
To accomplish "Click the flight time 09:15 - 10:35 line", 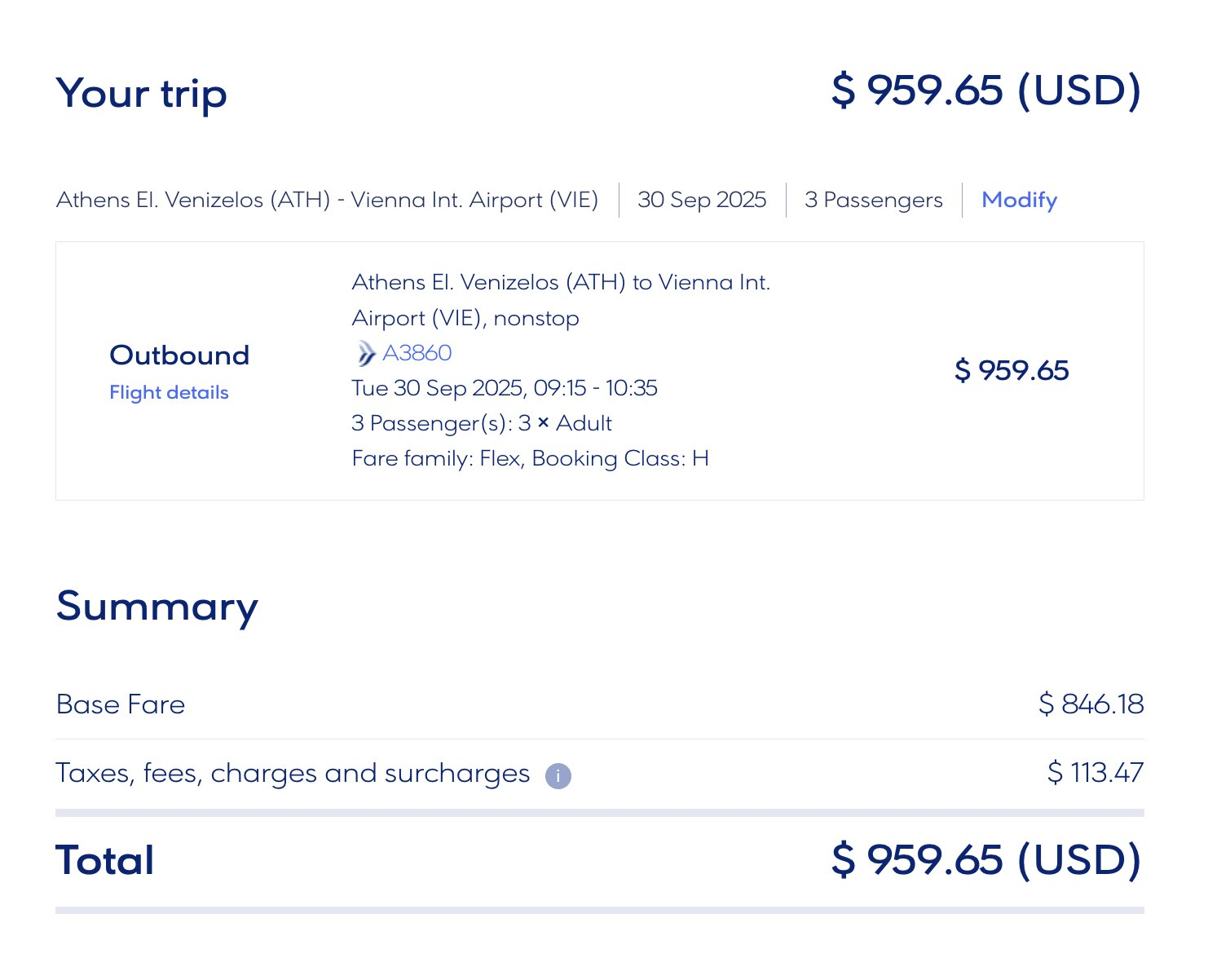I will pos(505,388).
